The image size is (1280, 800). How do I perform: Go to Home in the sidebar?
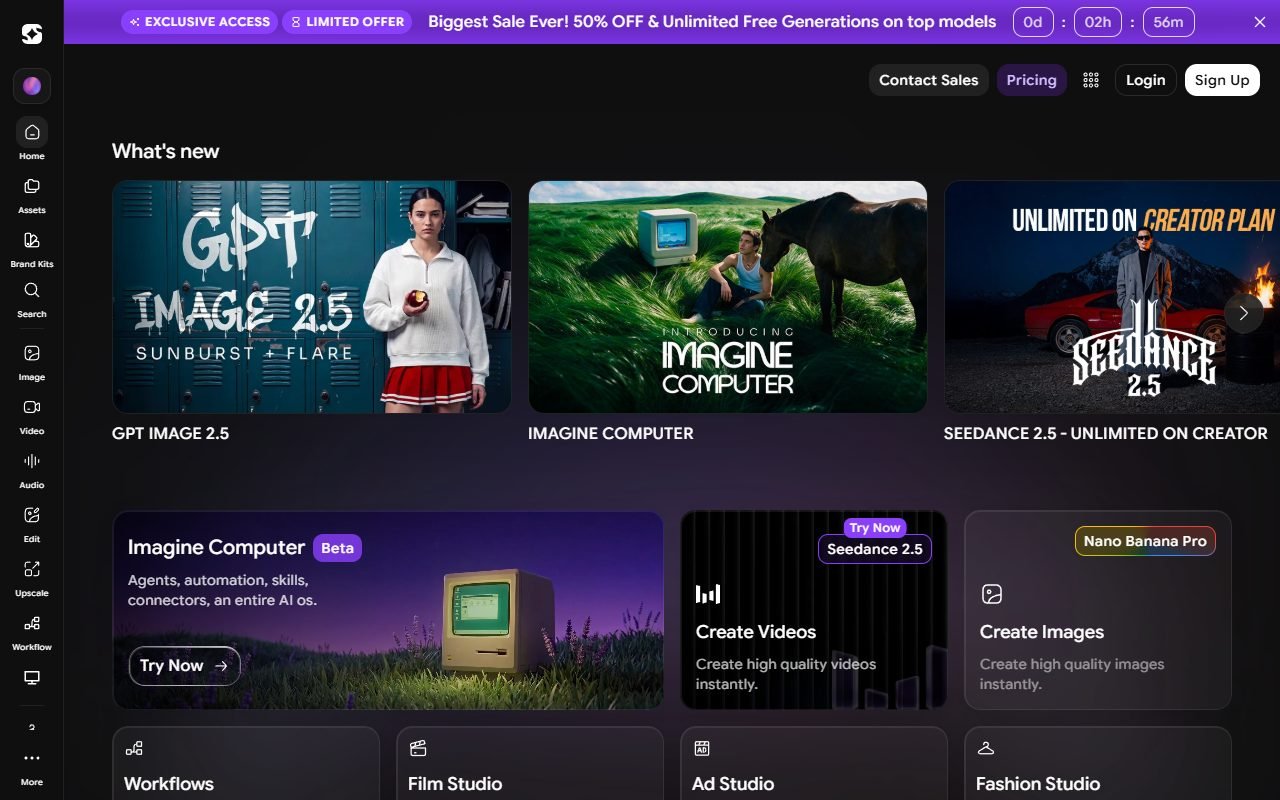[32, 139]
